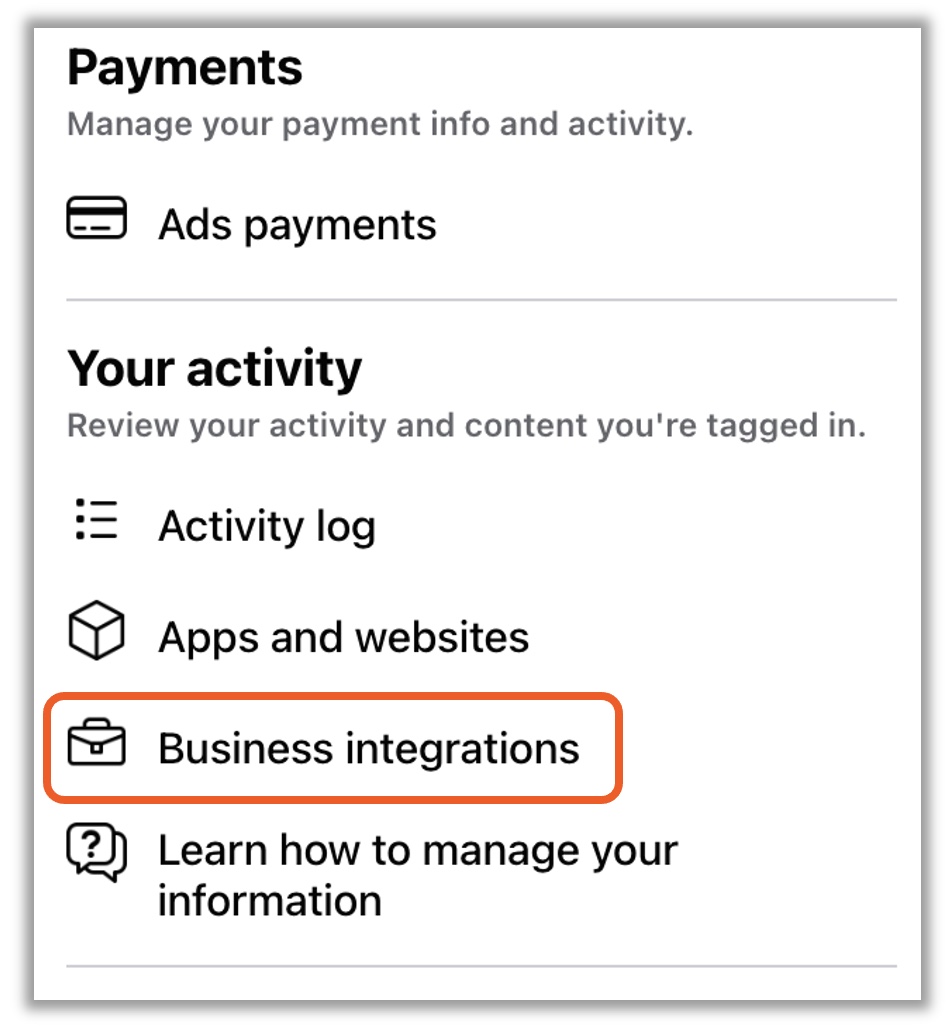The width and height of the screenshot is (950, 1030).
Task: Click the Payments section heading
Action: [x=184, y=66]
